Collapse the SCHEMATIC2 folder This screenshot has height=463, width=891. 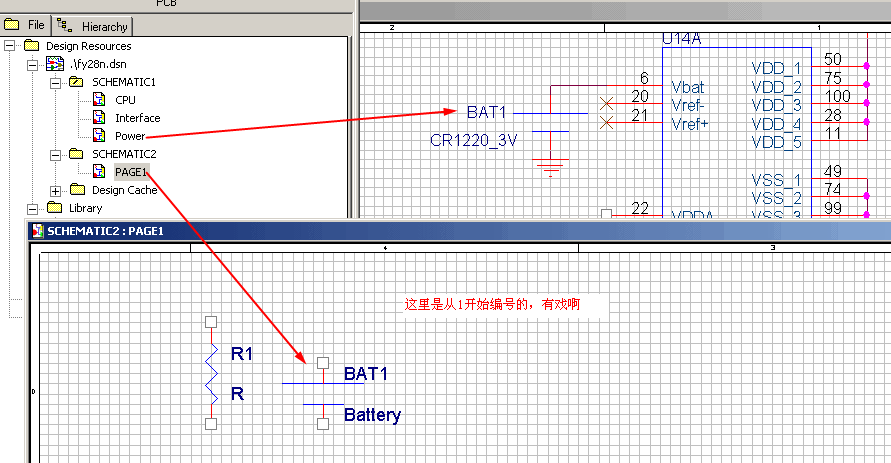tap(55, 155)
